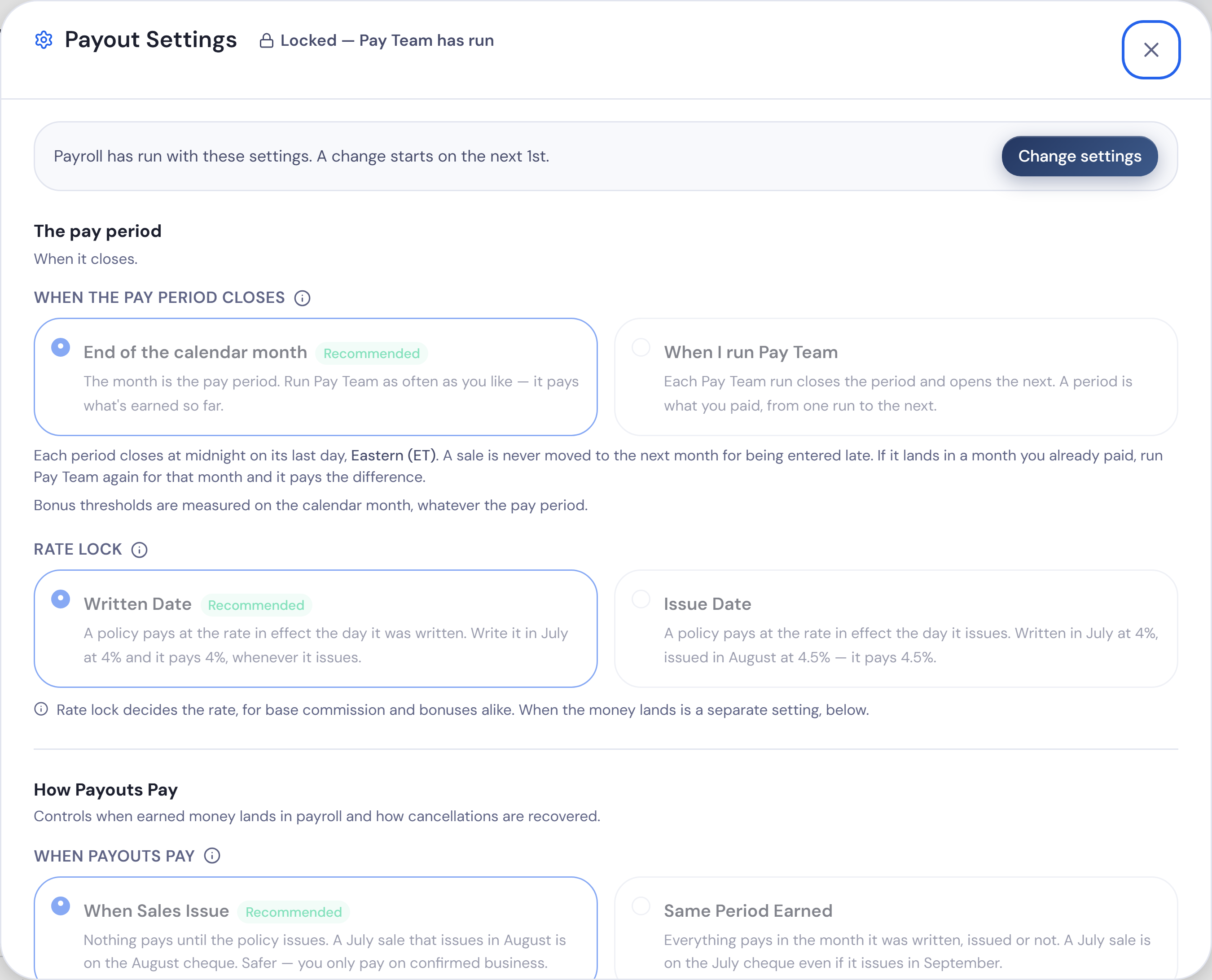The image size is (1212, 980).
Task: Select When Sales Issue radio option
Action: coord(61,906)
